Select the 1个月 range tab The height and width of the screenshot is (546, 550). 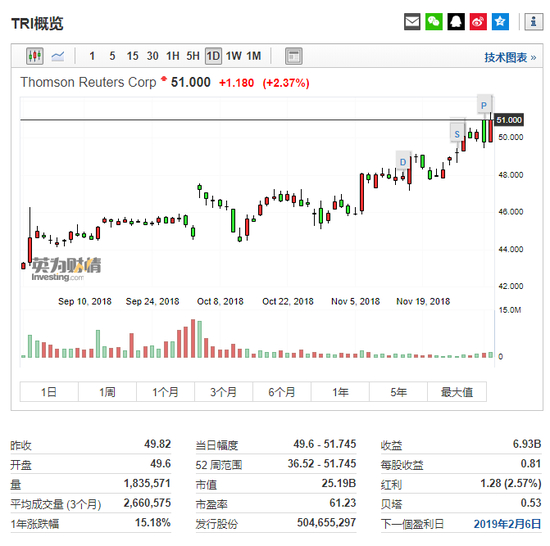(166, 392)
